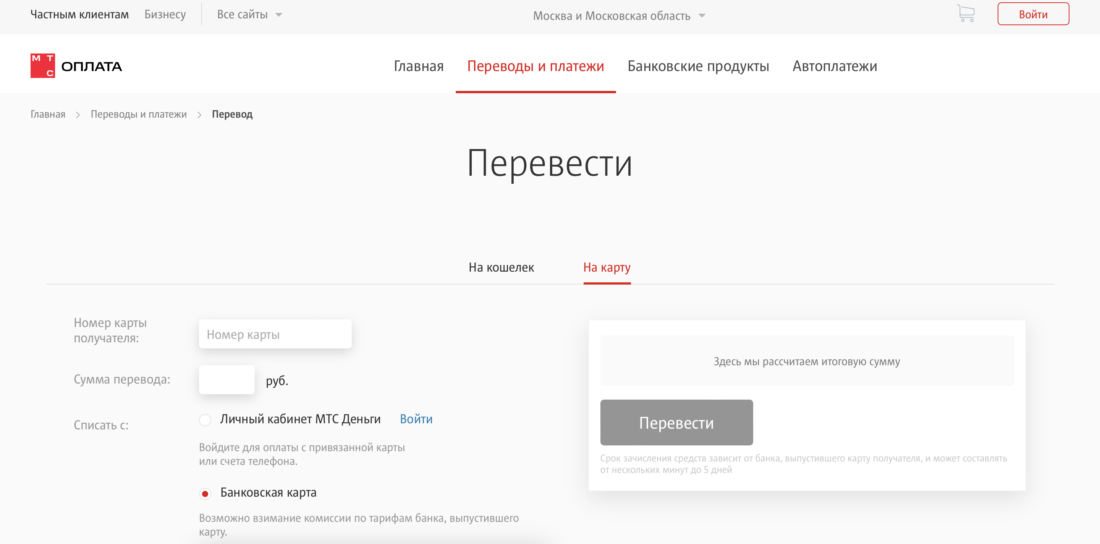The width and height of the screenshot is (1100, 544).
Task: Switch to the Бизнесу section link
Action: coord(165,15)
